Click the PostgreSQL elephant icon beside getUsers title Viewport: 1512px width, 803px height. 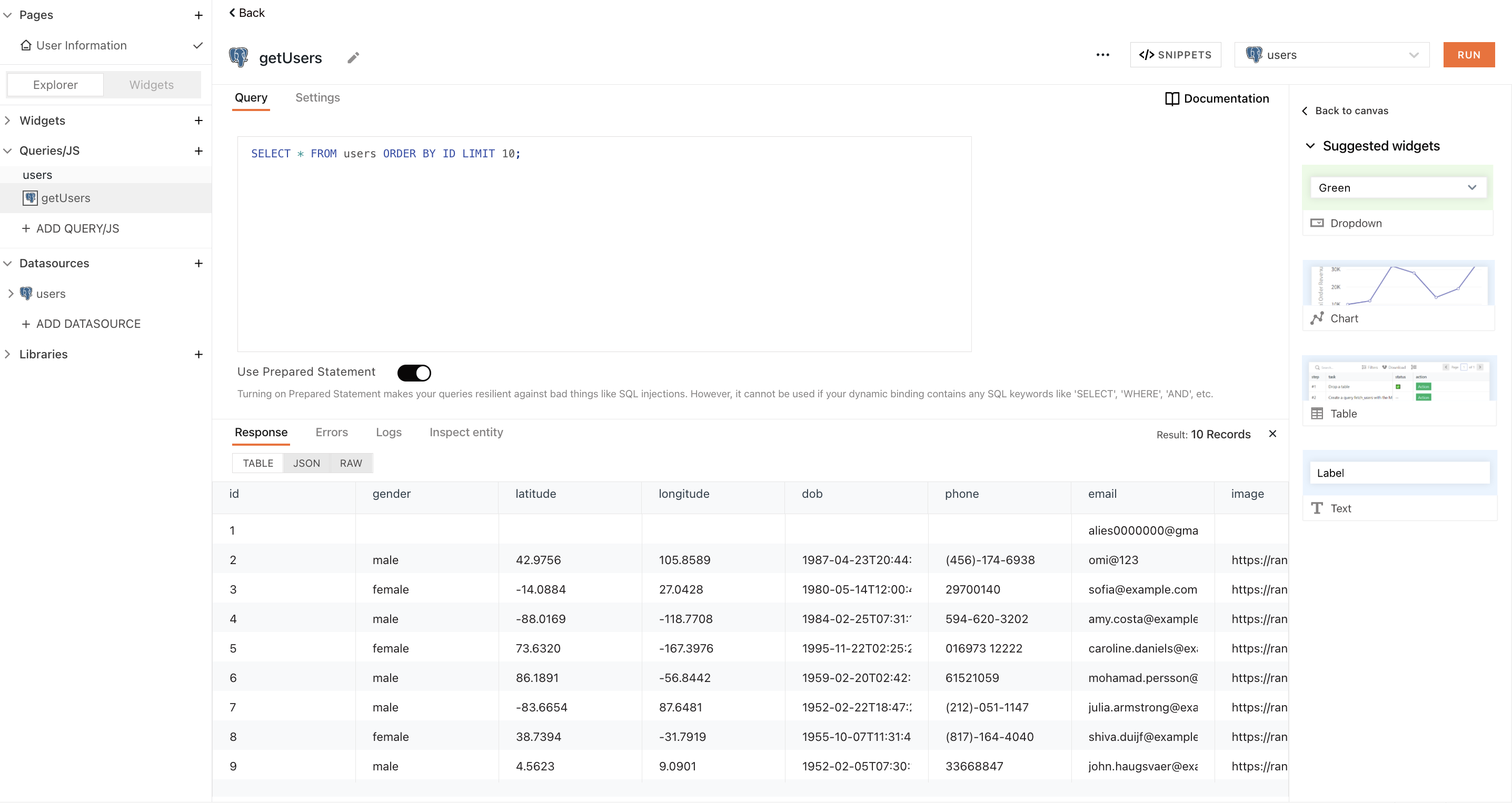238,57
